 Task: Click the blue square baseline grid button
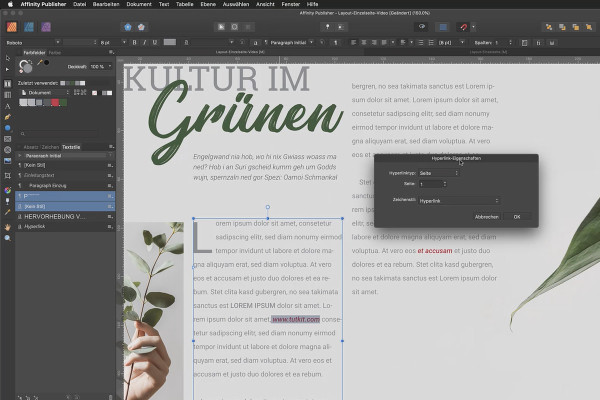pos(443,27)
